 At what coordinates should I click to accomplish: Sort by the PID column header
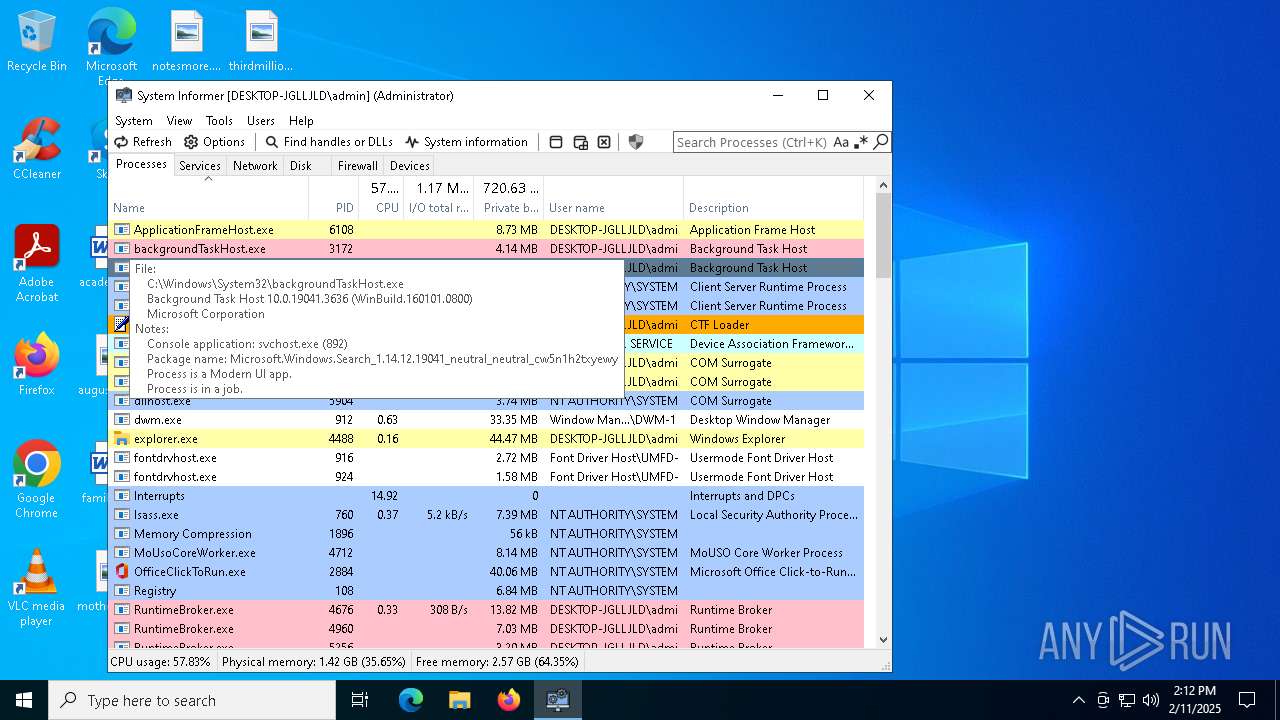point(333,198)
